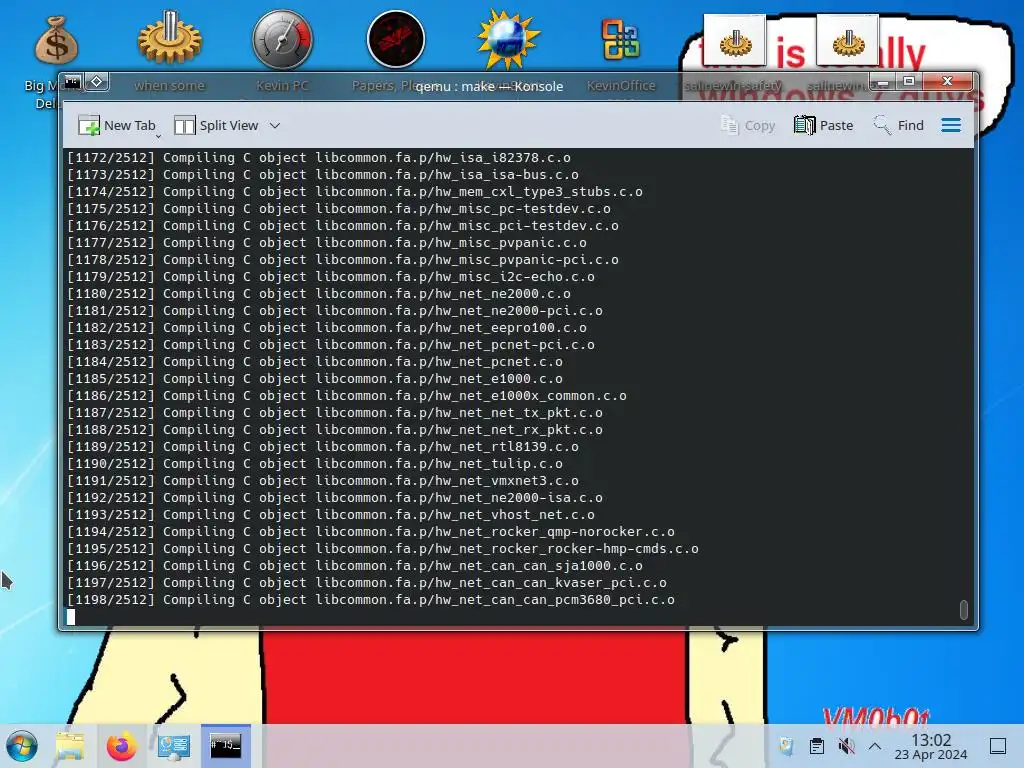Click line compiling hw_net_e1000x_common.c.o
This screenshot has width=1024, height=768.
pos(347,395)
